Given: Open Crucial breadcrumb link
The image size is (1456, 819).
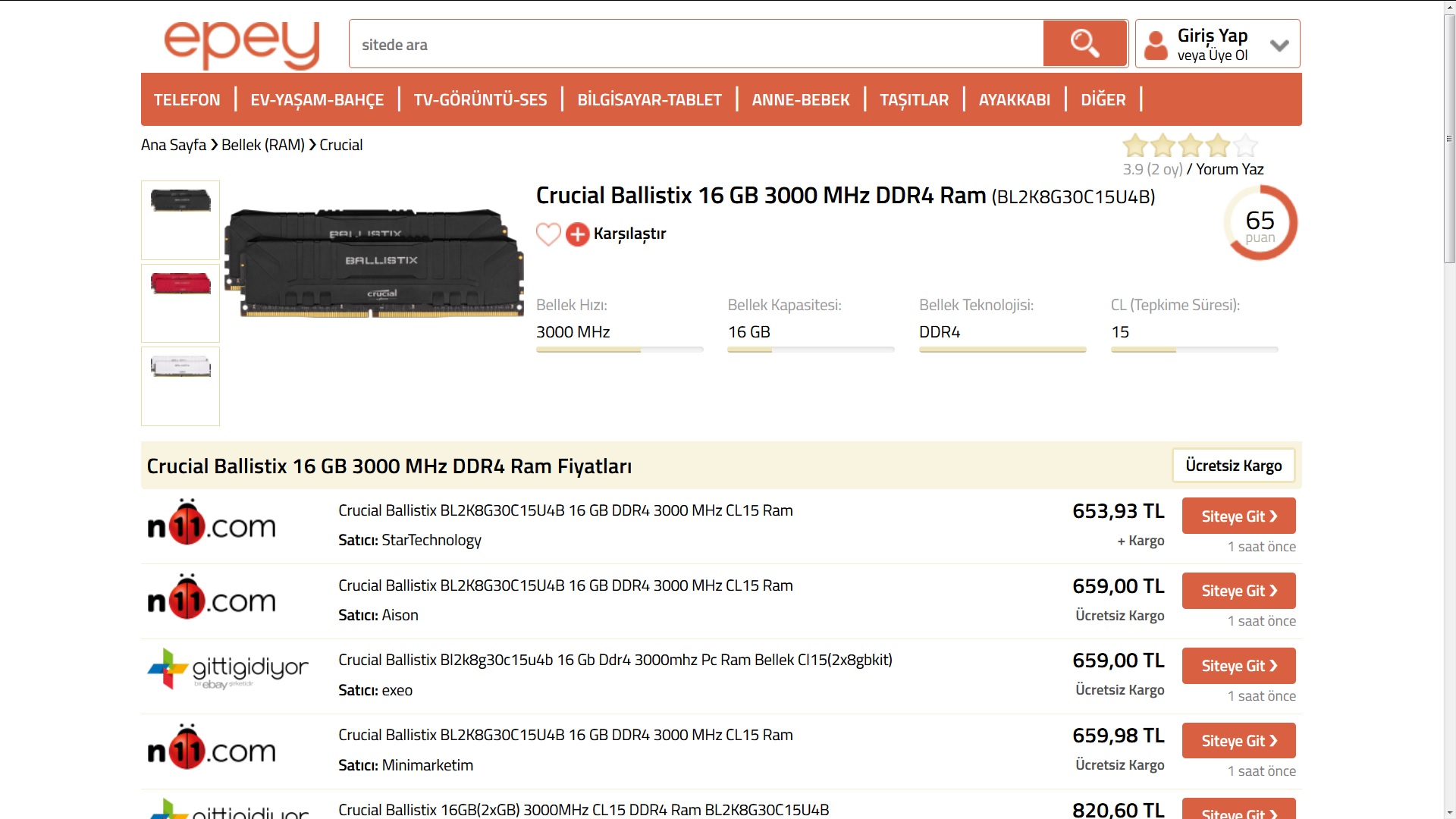Looking at the screenshot, I should click(x=341, y=145).
